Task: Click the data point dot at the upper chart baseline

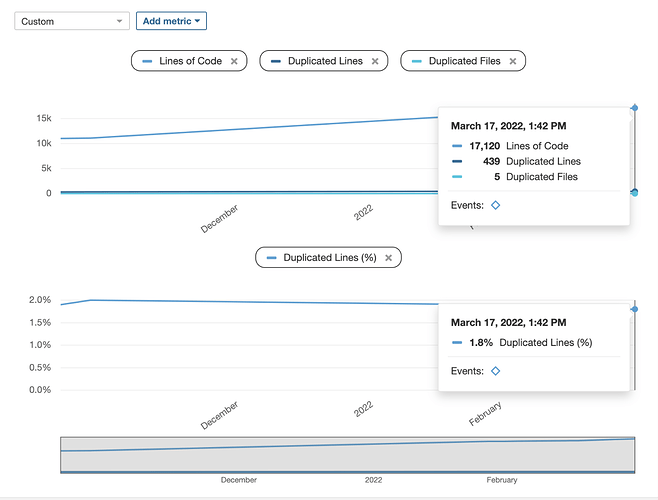Action: [x=634, y=192]
